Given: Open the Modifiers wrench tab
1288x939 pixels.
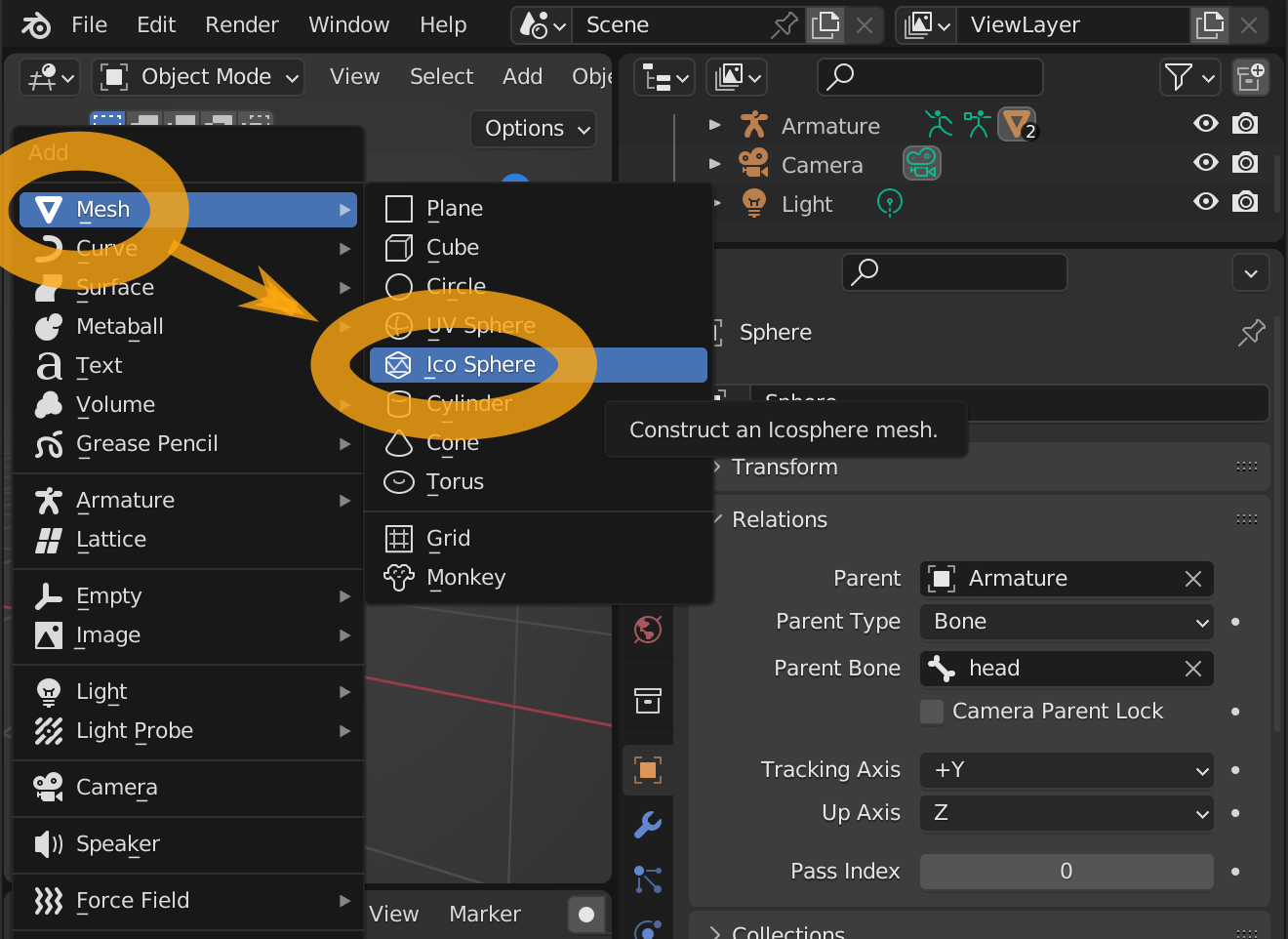Looking at the screenshot, I should pos(648,825).
